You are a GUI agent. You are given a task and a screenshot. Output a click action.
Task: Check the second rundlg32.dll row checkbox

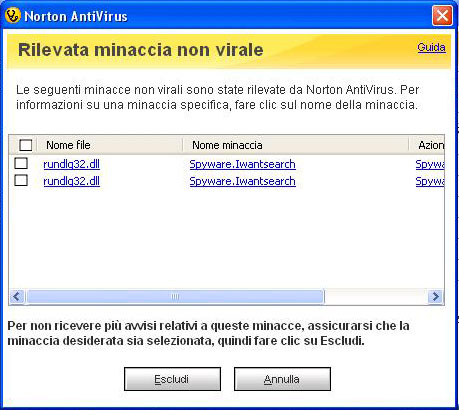[21, 180]
